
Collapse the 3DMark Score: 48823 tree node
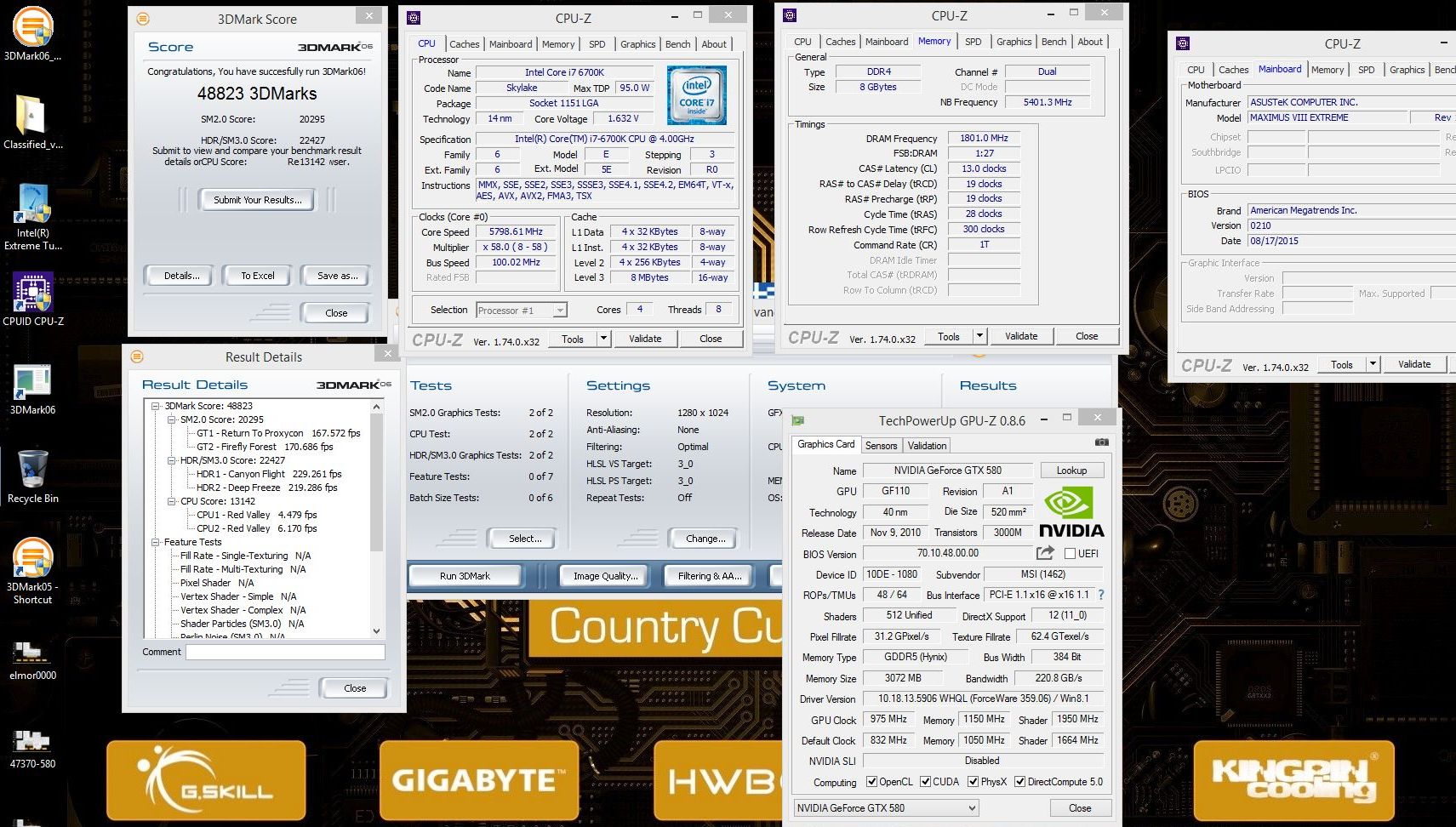[156, 406]
